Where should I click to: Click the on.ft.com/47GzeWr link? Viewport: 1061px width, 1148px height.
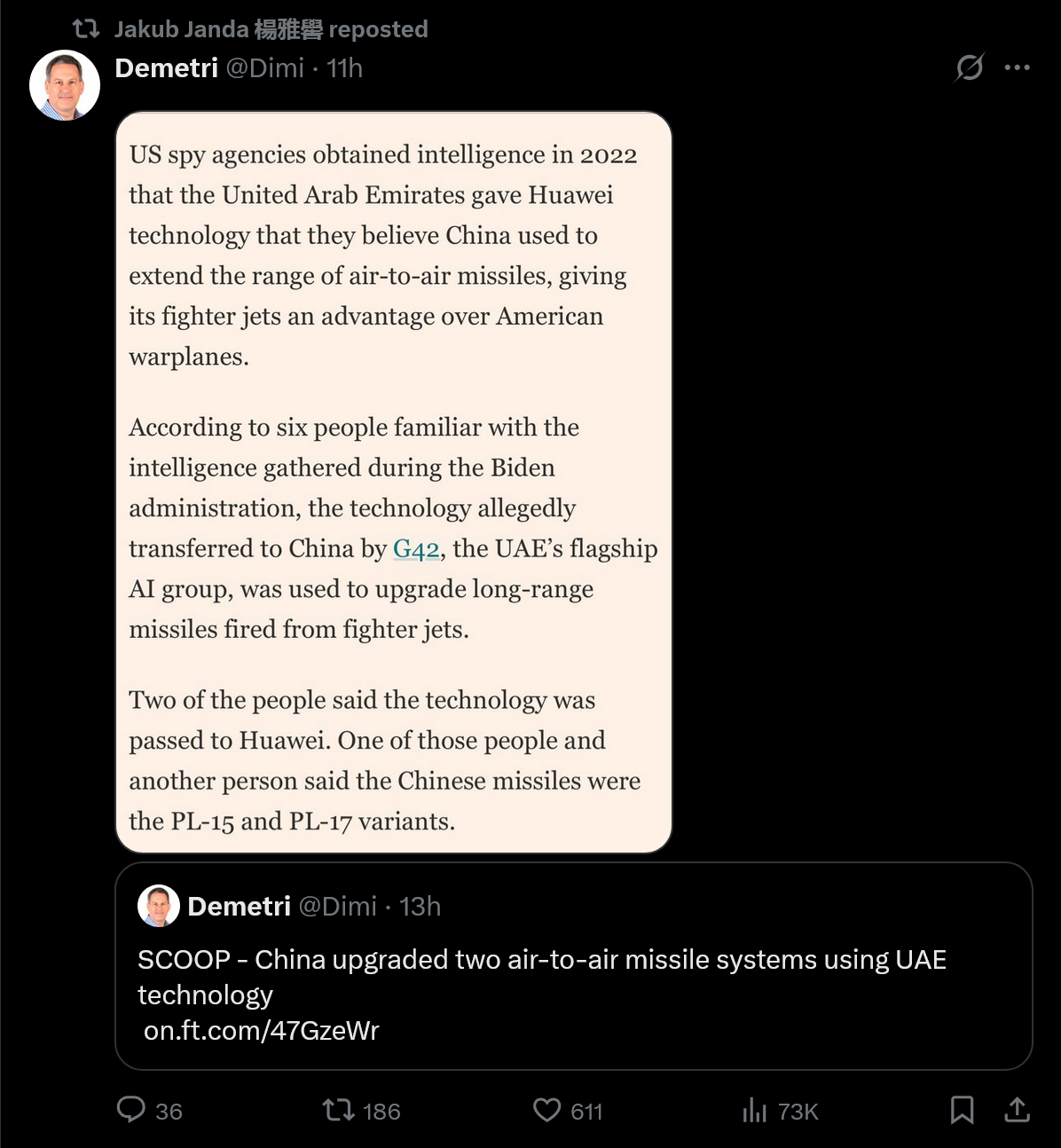point(261,1030)
